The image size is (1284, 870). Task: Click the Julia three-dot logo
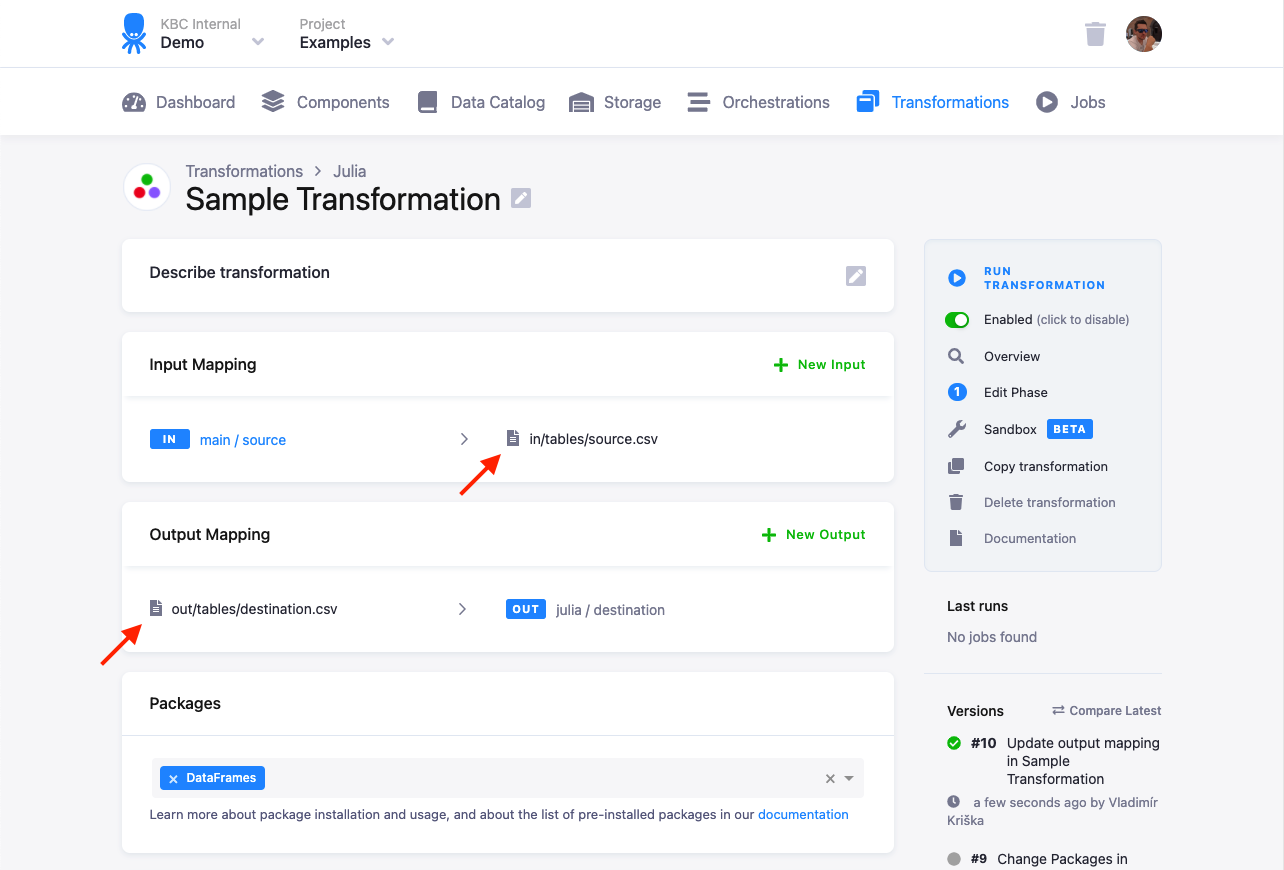click(x=147, y=187)
